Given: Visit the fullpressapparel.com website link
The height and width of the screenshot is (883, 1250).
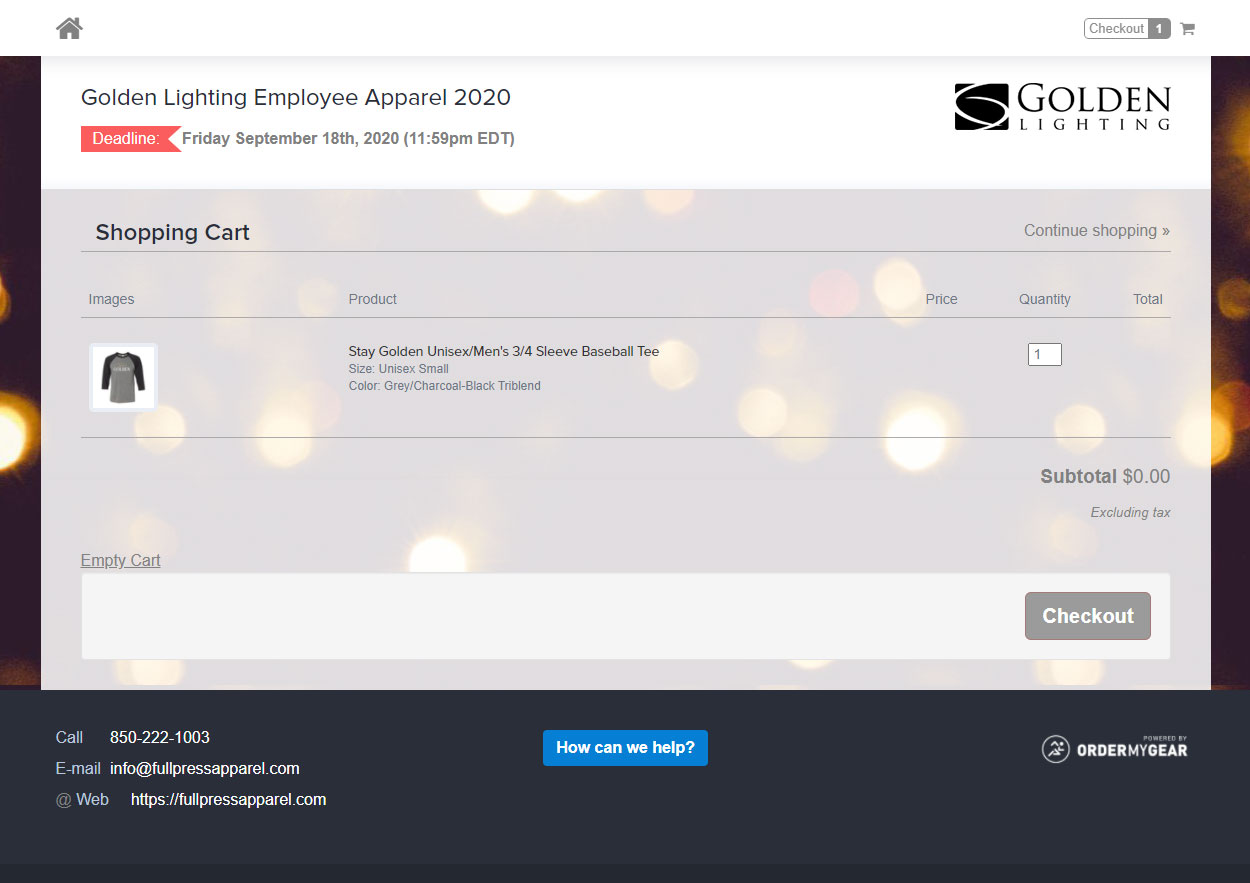Looking at the screenshot, I should (228, 800).
